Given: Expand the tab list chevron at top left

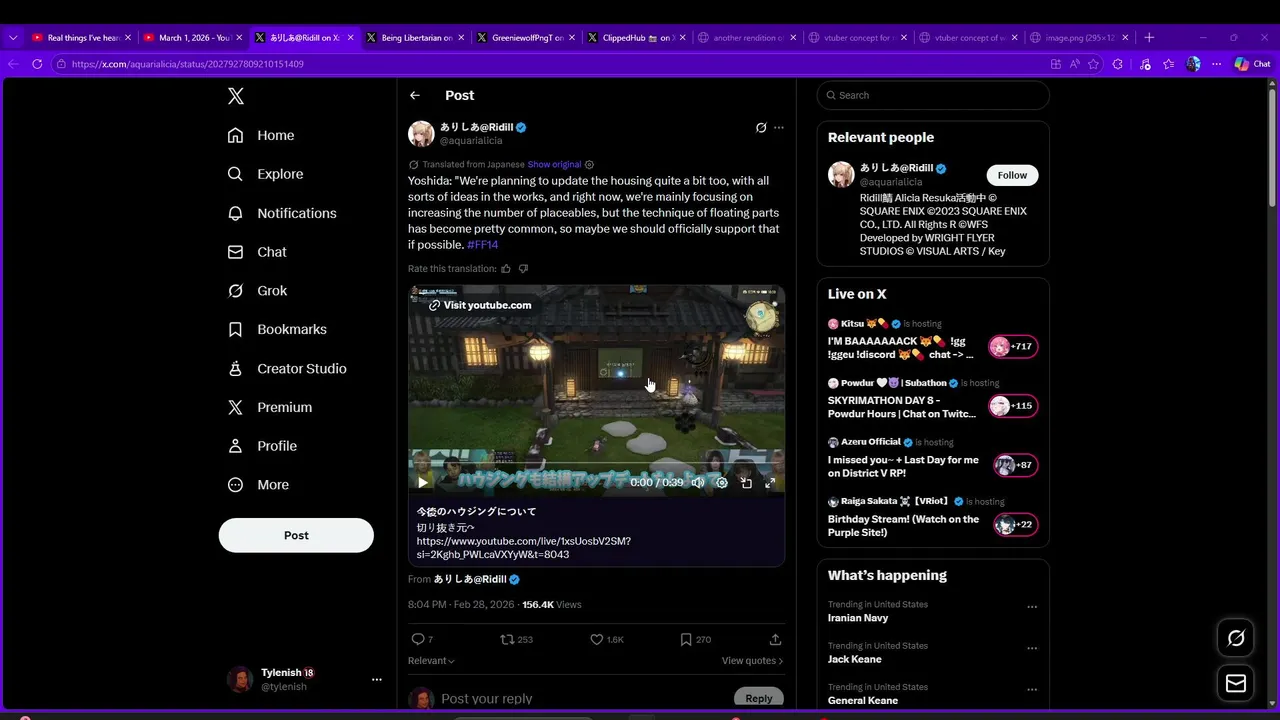Looking at the screenshot, I should click(x=13, y=37).
